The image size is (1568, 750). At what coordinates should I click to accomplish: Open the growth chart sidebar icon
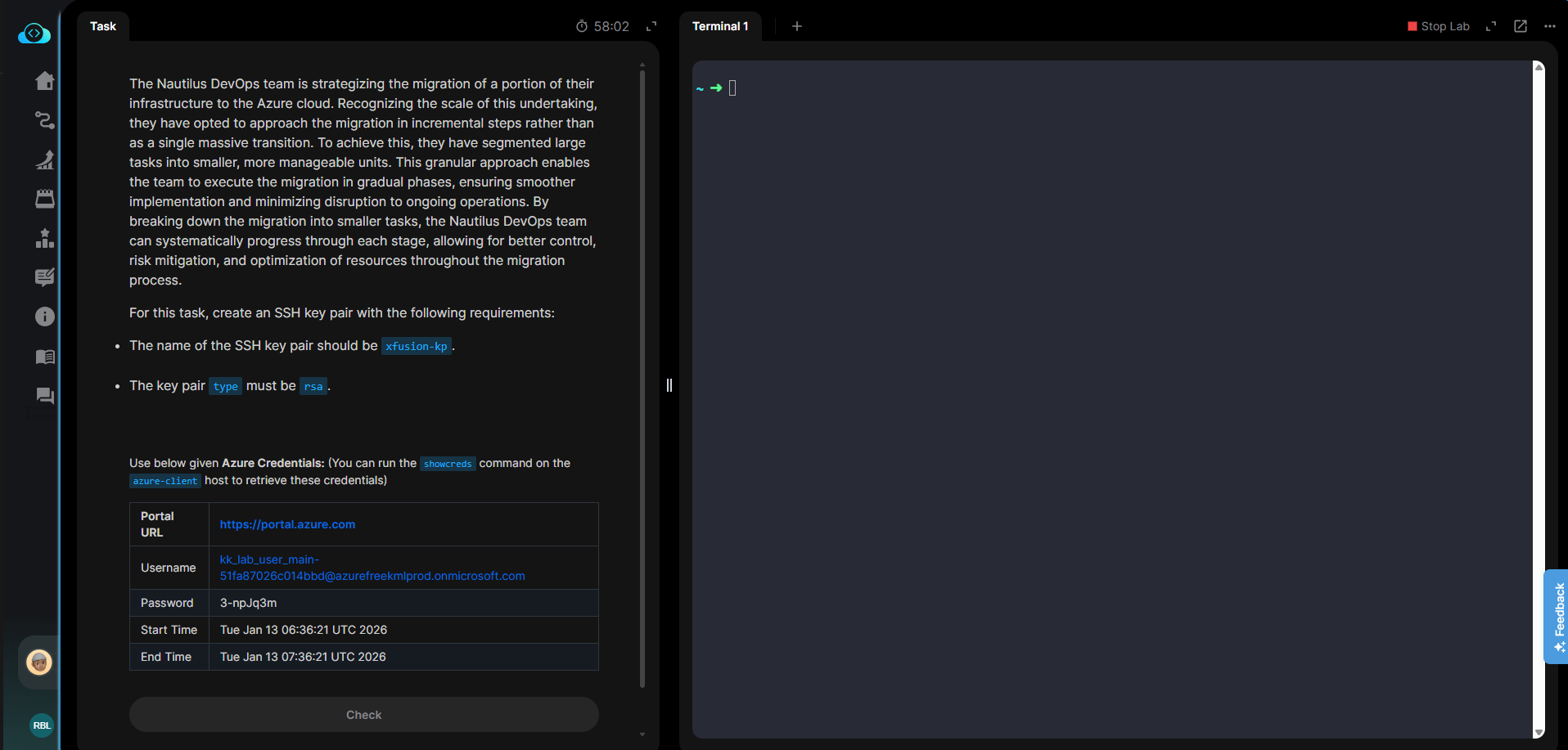45,159
